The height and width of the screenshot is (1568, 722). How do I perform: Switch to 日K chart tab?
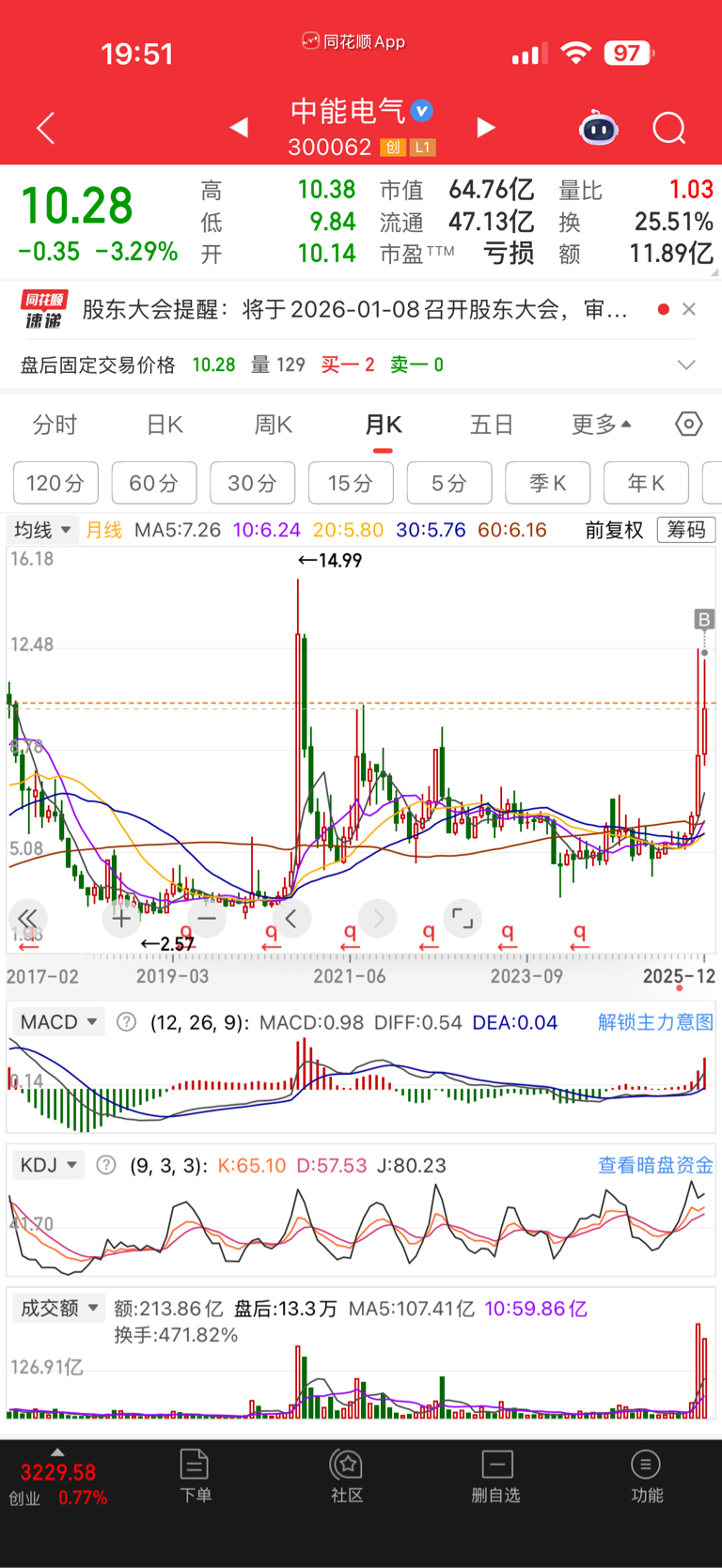[165, 425]
